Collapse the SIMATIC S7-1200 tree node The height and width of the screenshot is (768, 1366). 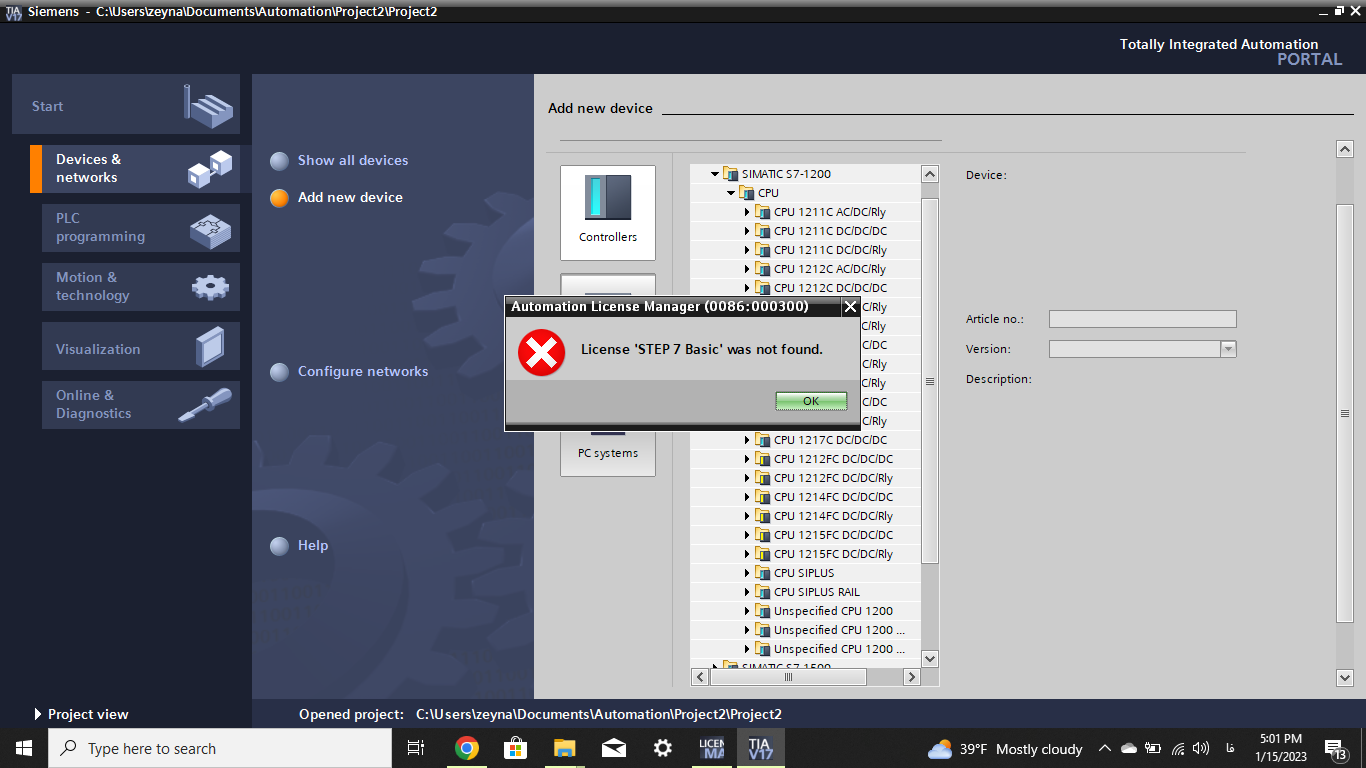coord(715,174)
